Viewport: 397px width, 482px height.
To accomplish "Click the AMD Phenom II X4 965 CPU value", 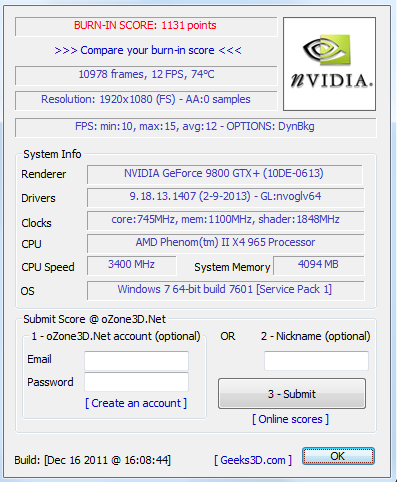I will [x=226, y=243].
